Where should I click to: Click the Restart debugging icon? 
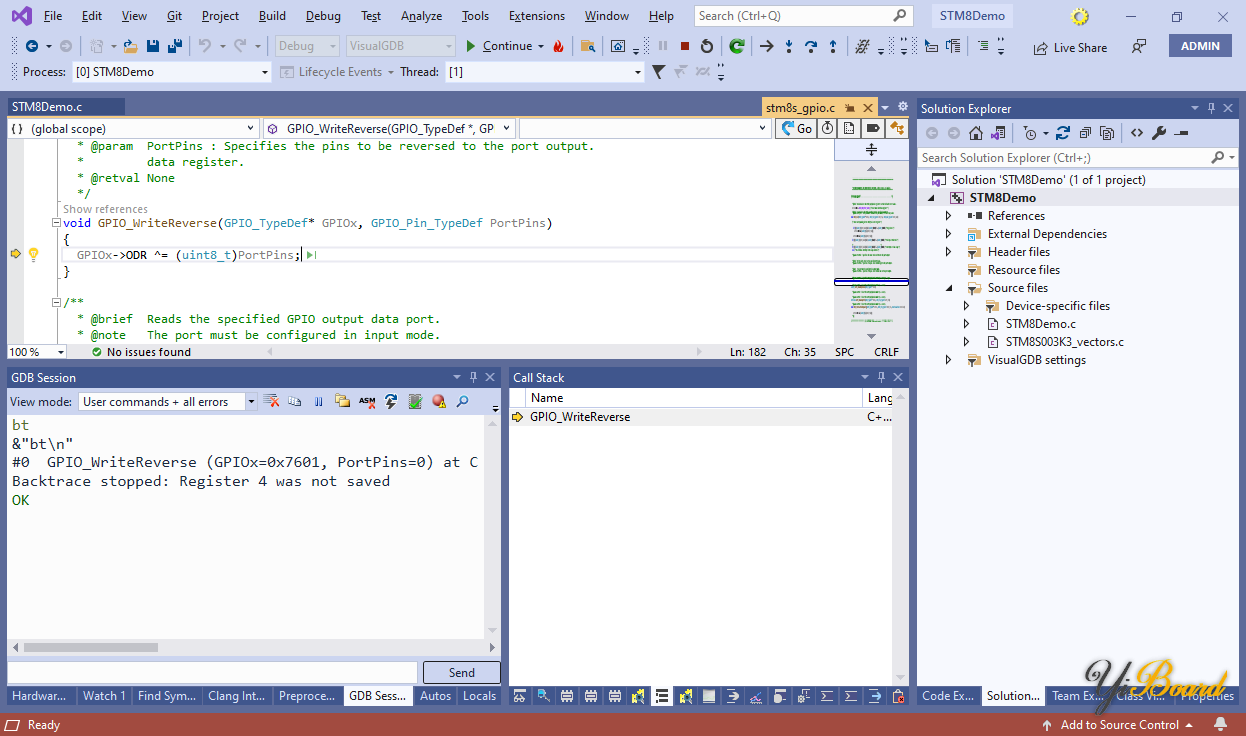click(707, 46)
